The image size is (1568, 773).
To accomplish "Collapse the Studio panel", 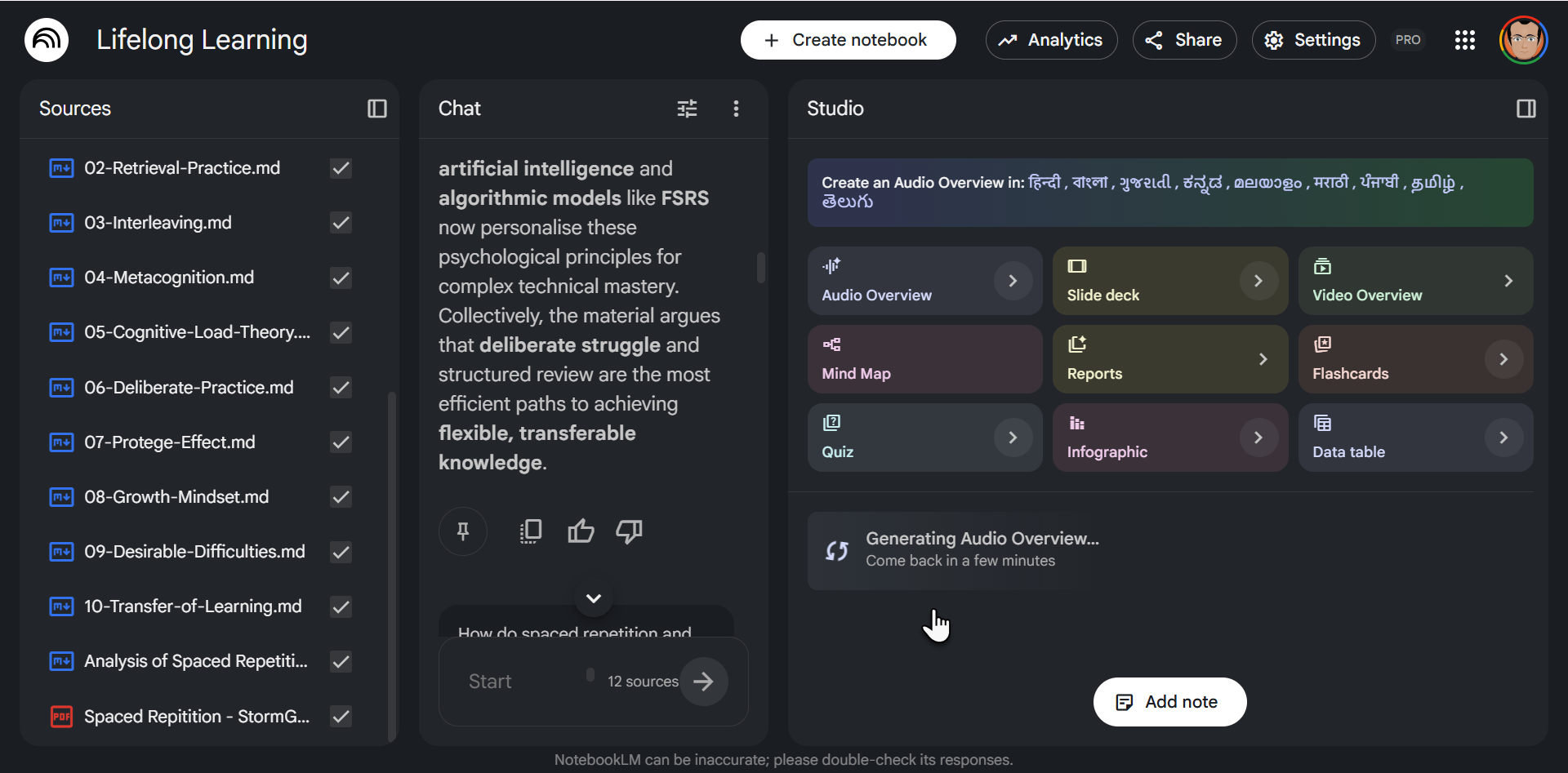I will click(x=1526, y=109).
